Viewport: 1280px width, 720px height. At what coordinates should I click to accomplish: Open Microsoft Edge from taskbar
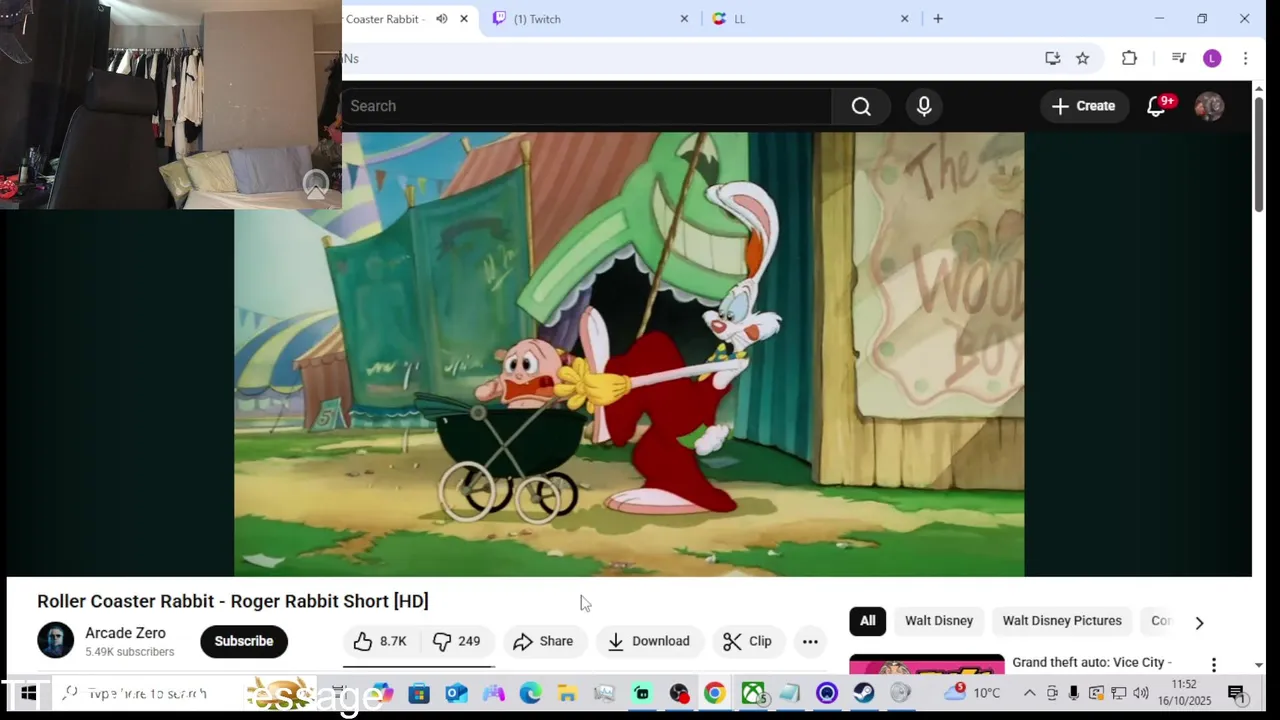pos(530,693)
